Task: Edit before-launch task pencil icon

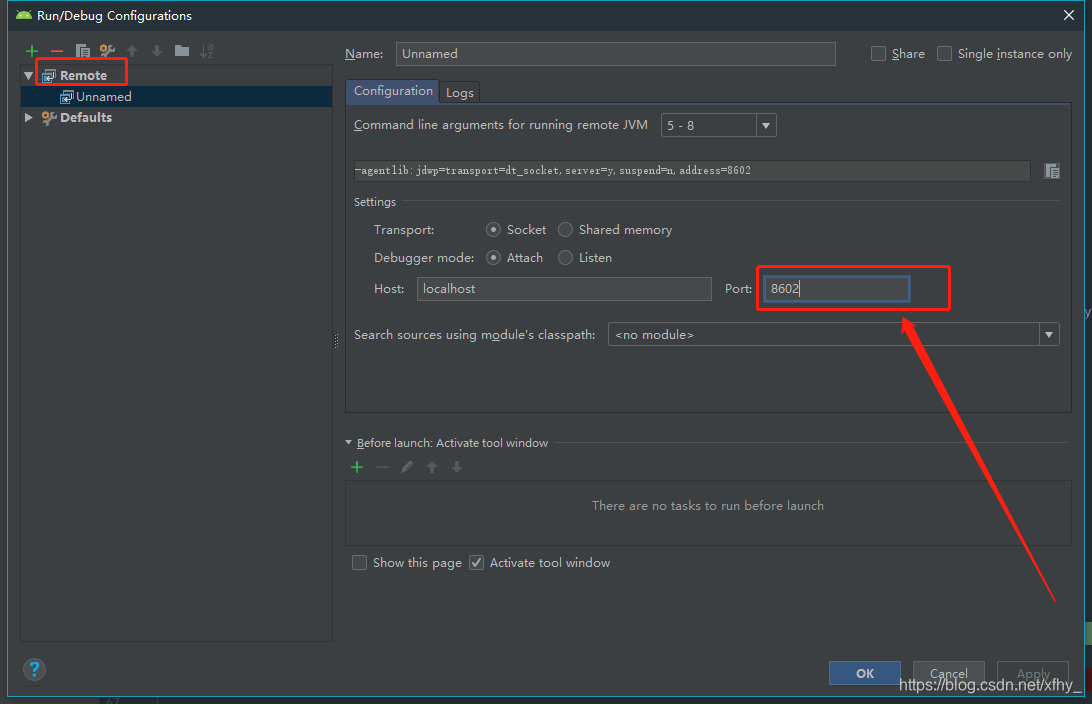Action: point(407,467)
